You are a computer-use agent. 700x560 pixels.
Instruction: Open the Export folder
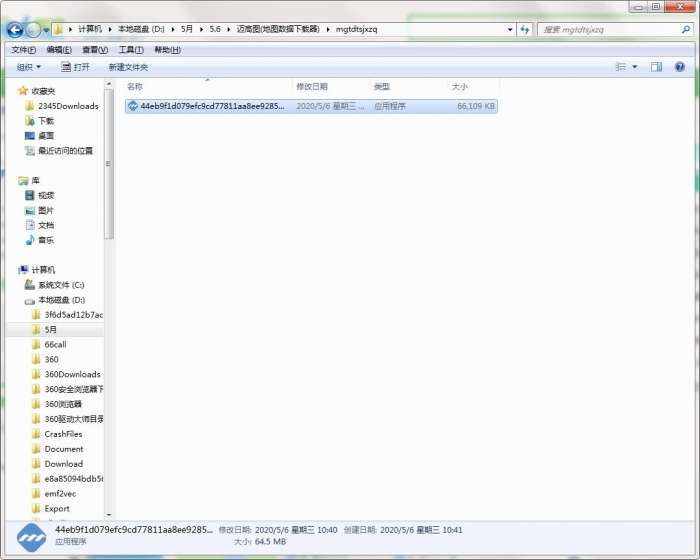click(x=57, y=509)
